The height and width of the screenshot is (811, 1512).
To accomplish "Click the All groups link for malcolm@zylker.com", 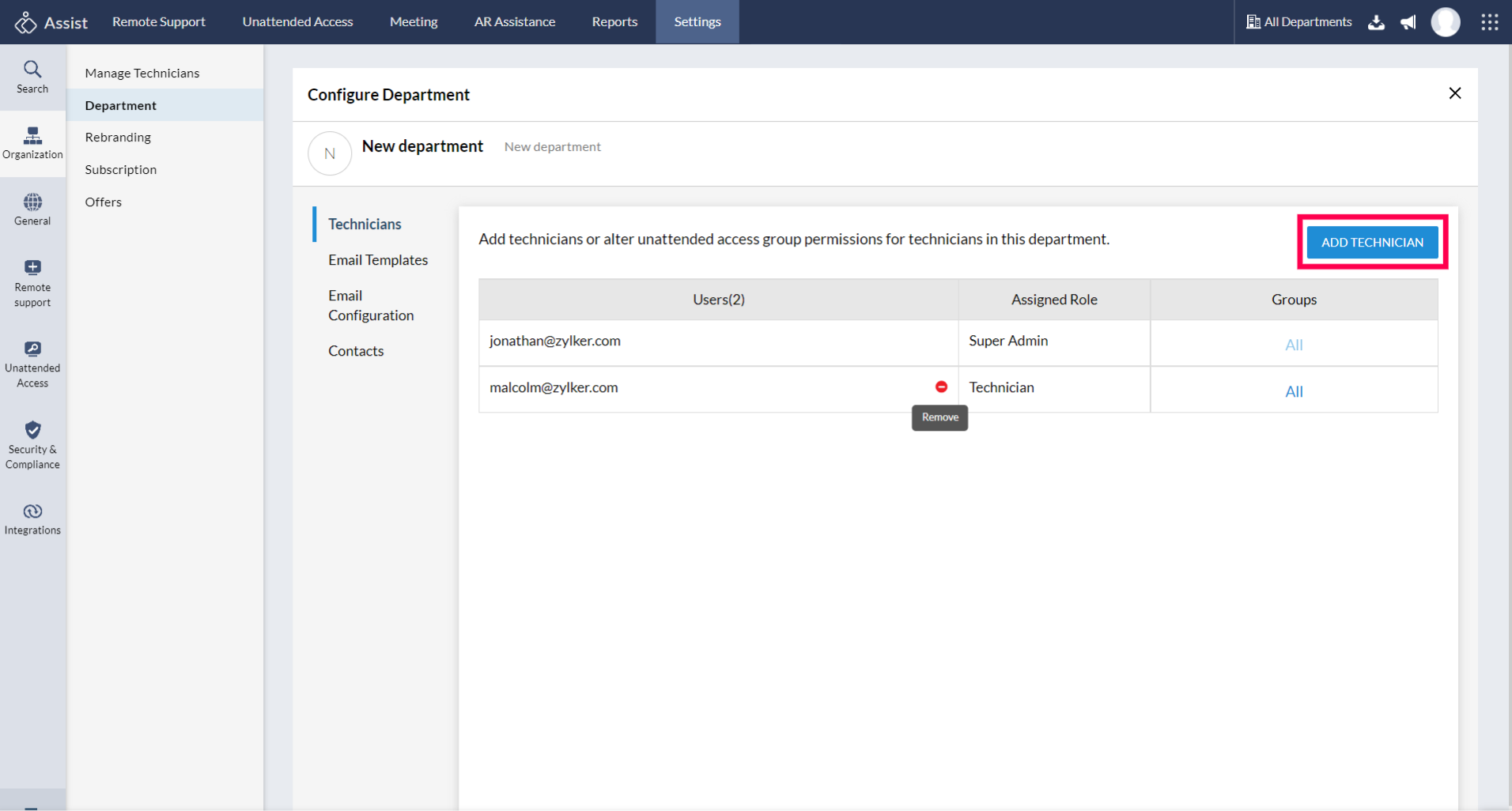I will (1294, 391).
